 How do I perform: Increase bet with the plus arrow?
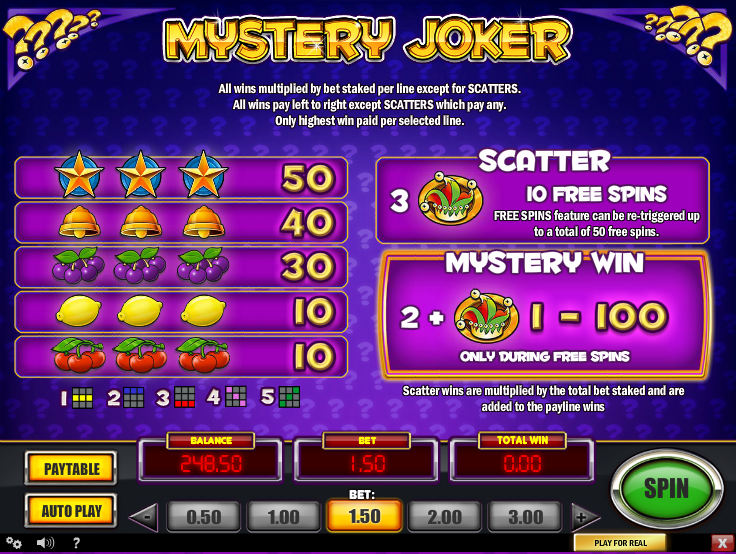(x=585, y=517)
